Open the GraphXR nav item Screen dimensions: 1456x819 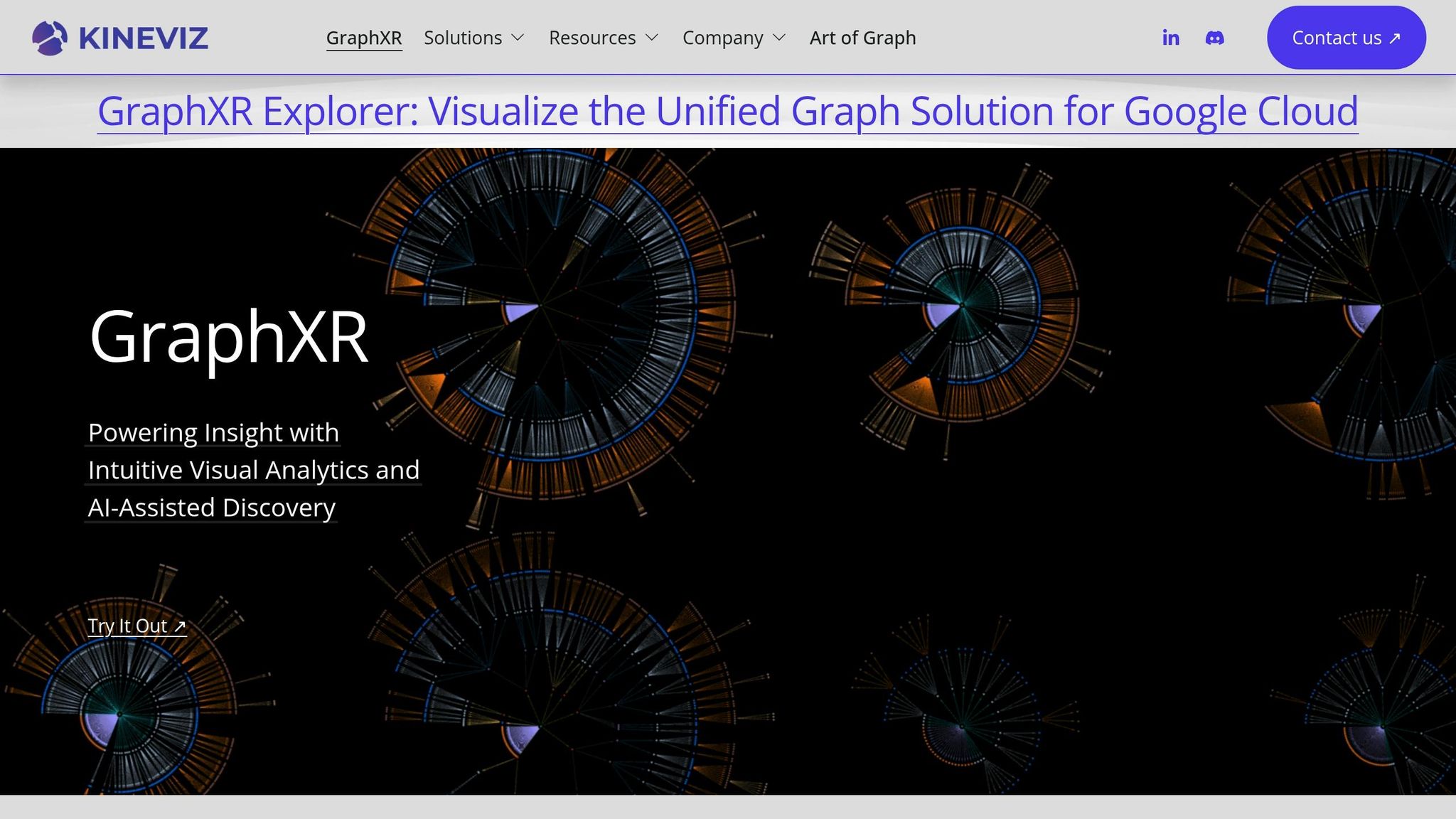click(364, 38)
